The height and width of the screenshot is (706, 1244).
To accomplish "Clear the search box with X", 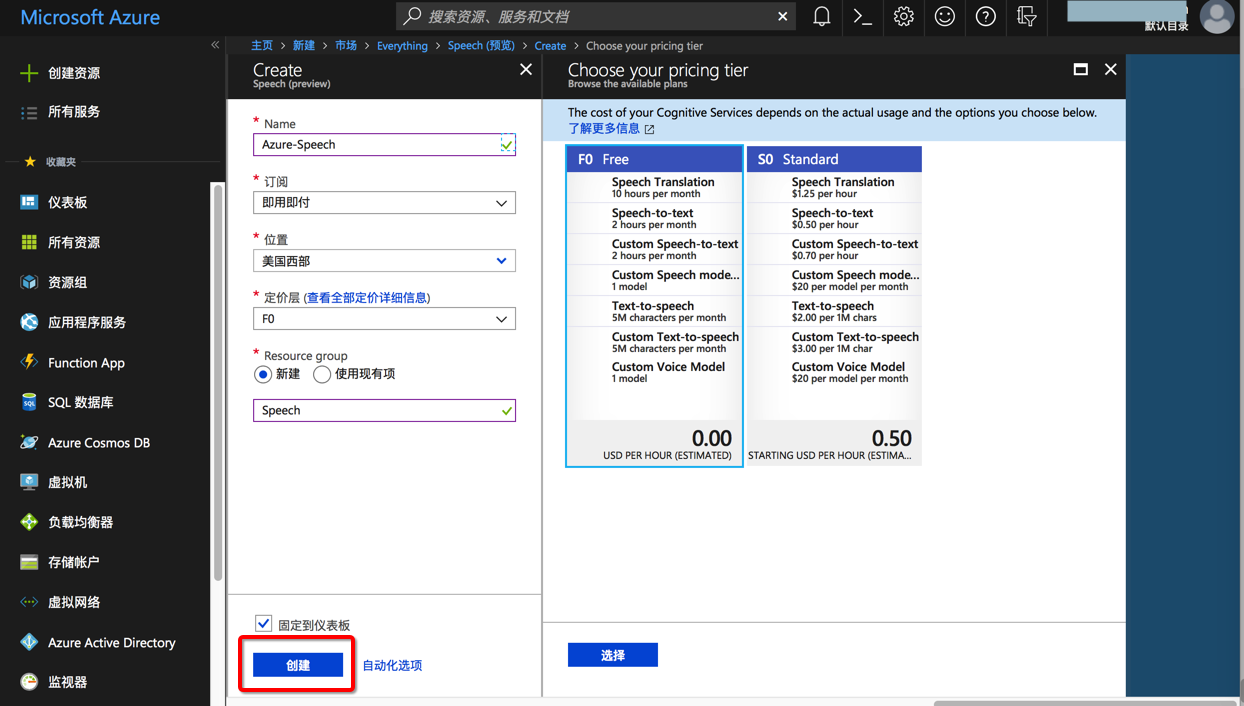I will pyautogui.click(x=783, y=17).
